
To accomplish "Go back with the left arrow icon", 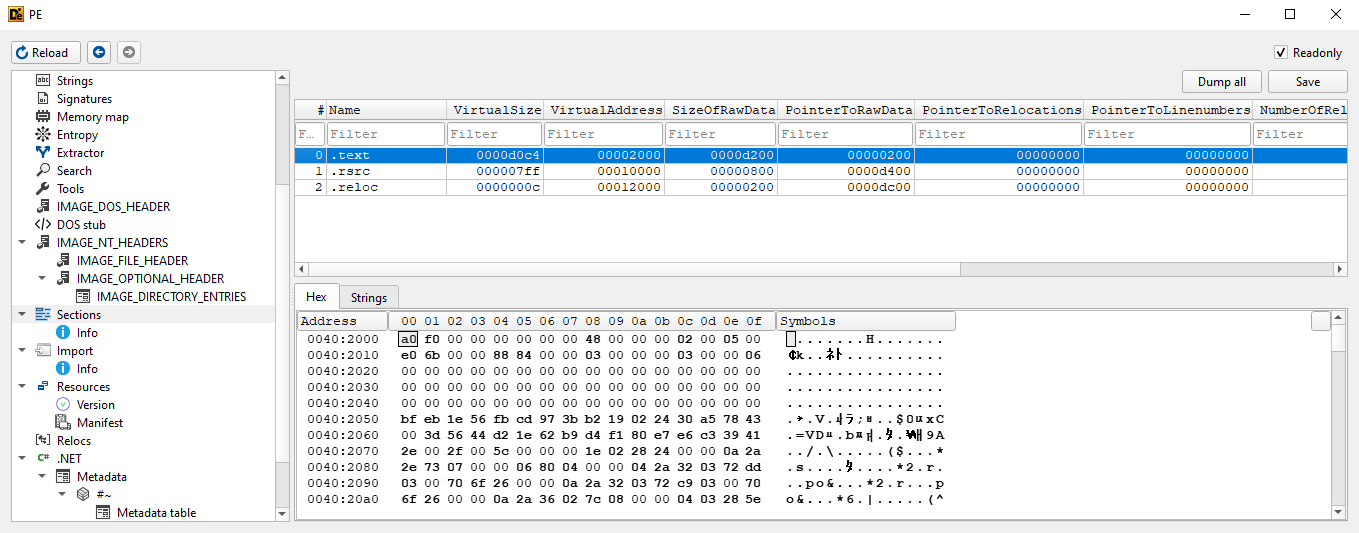I will [98, 52].
